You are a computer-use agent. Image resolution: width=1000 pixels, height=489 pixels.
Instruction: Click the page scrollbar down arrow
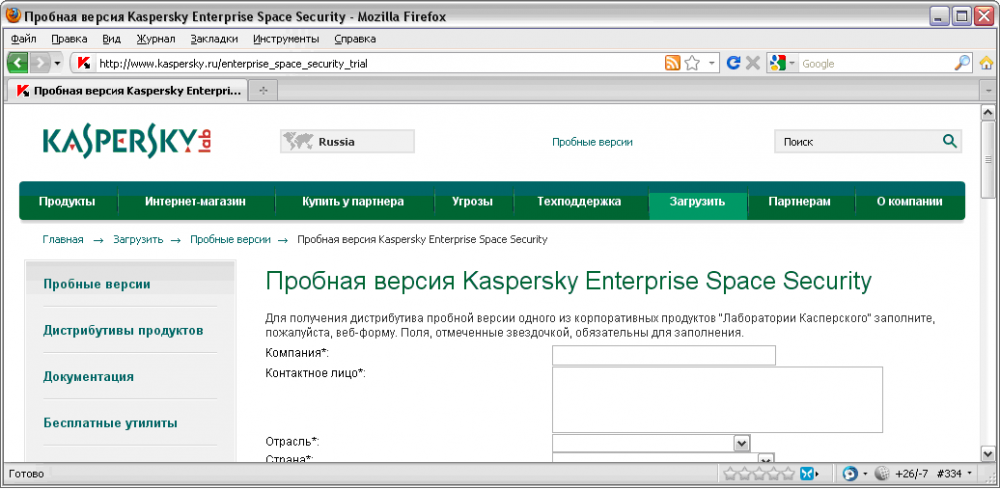tap(989, 452)
